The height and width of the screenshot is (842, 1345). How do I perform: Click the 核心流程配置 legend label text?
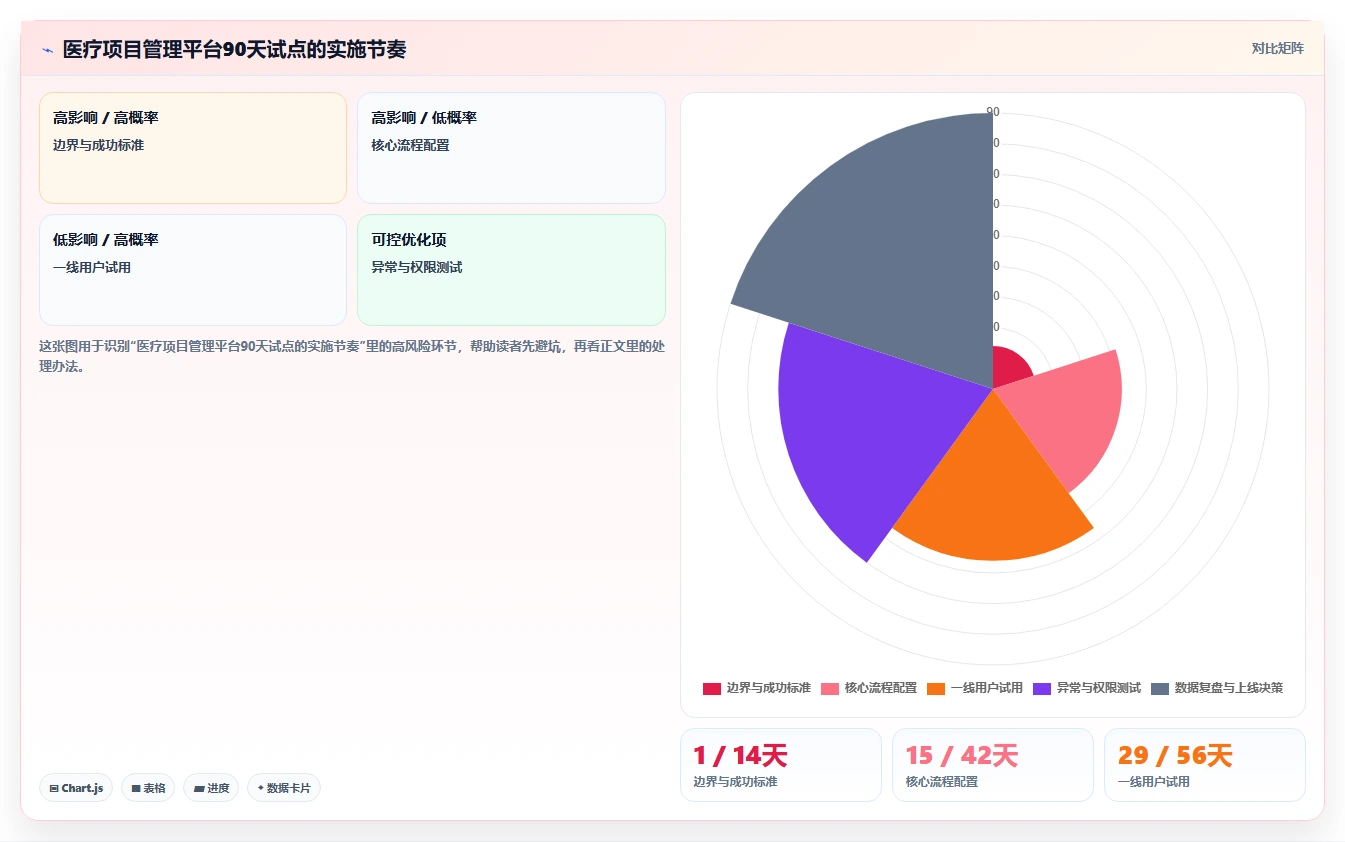pyautogui.click(x=880, y=688)
